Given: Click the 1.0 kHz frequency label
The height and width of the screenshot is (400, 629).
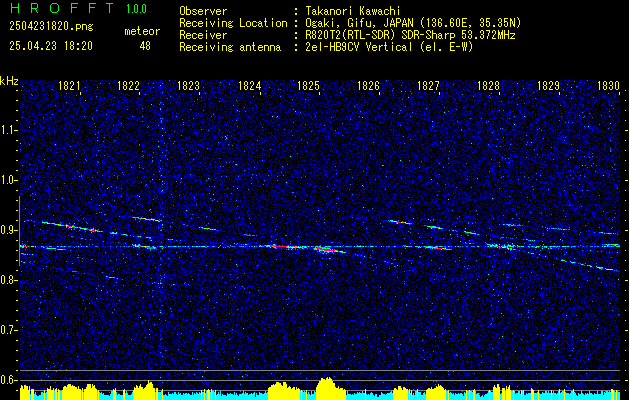Looking at the screenshot, I should (x=9, y=180).
